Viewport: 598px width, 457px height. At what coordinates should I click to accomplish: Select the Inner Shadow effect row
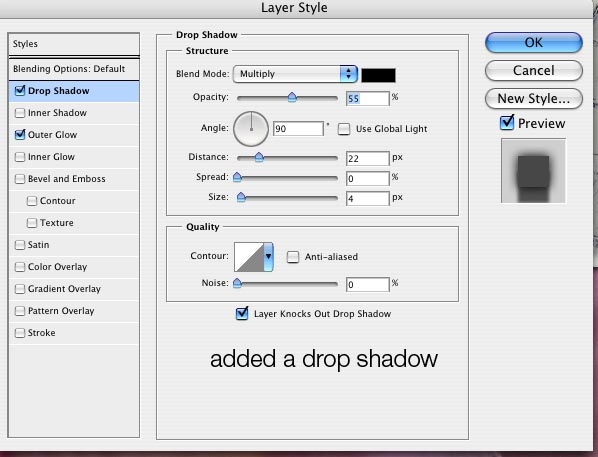(74, 113)
